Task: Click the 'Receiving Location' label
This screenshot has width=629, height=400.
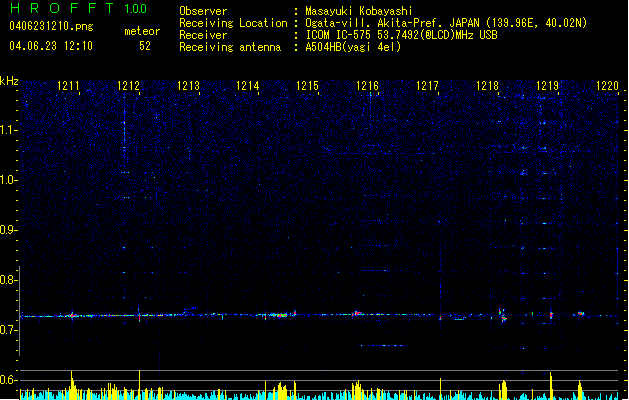Action: click(233, 23)
